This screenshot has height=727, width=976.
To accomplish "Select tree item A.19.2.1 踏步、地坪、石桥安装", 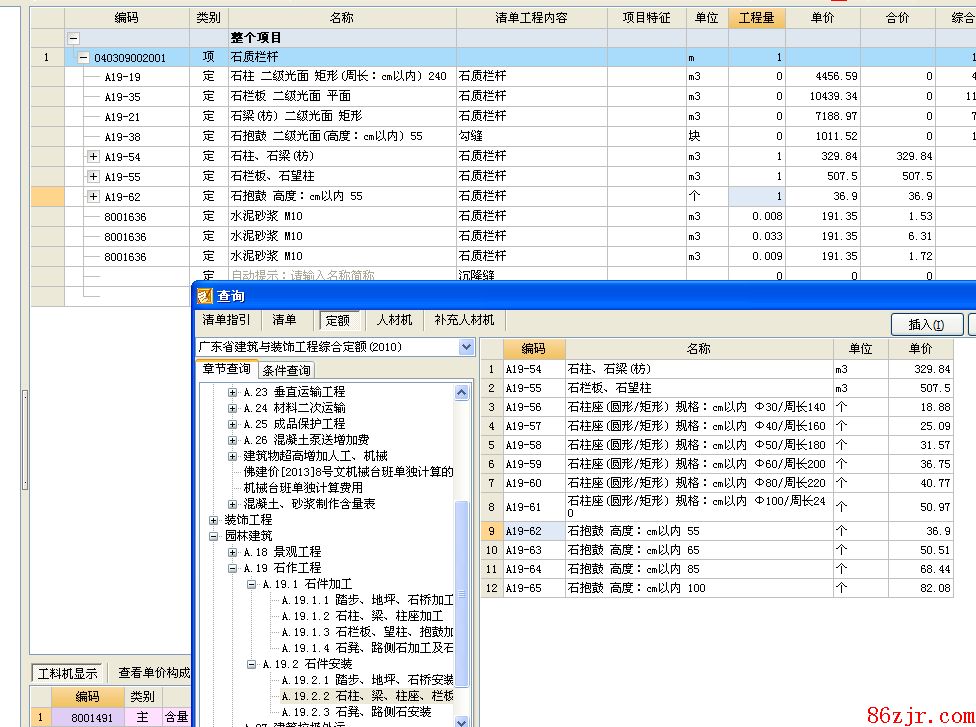I will [x=366, y=680].
